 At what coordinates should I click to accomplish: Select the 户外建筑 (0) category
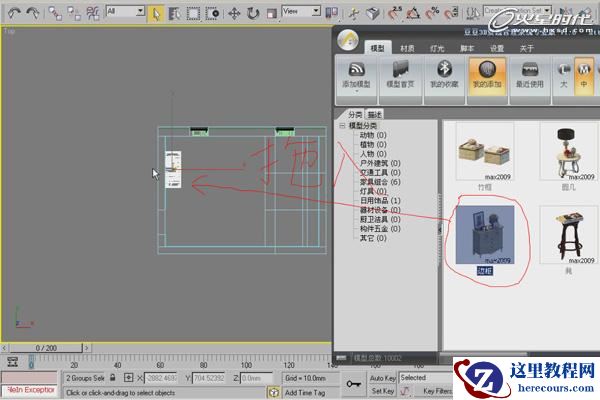click(x=380, y=163)
